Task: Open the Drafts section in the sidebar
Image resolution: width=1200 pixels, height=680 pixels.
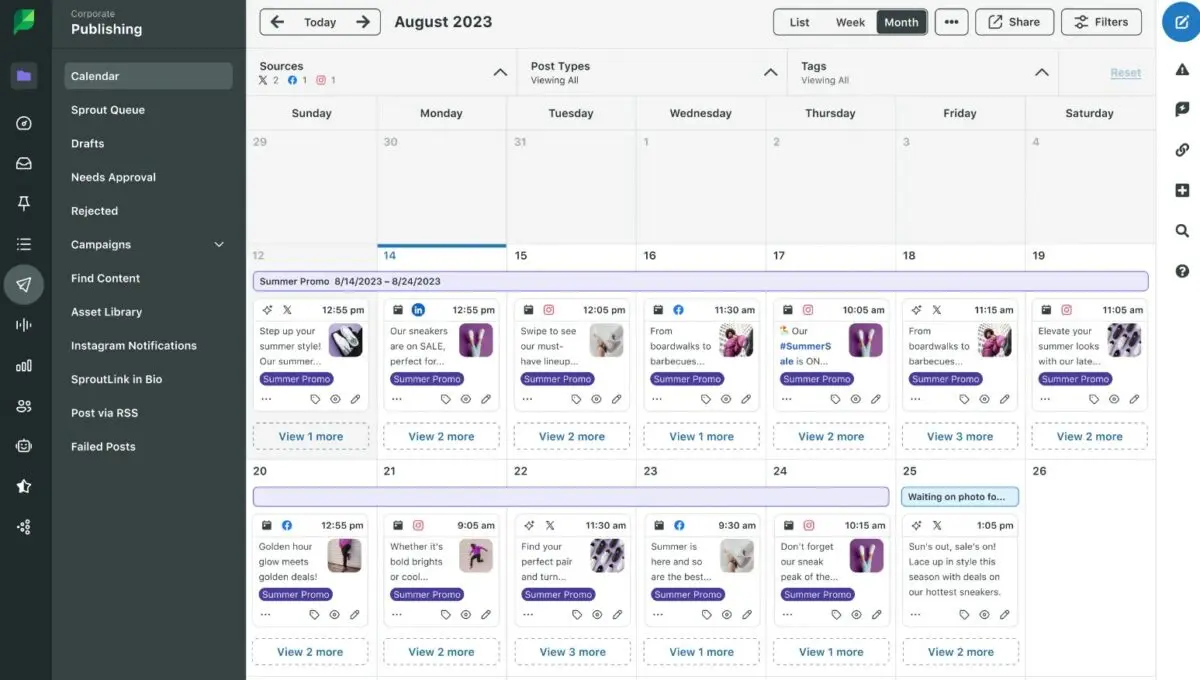Action: click(87, 143)
